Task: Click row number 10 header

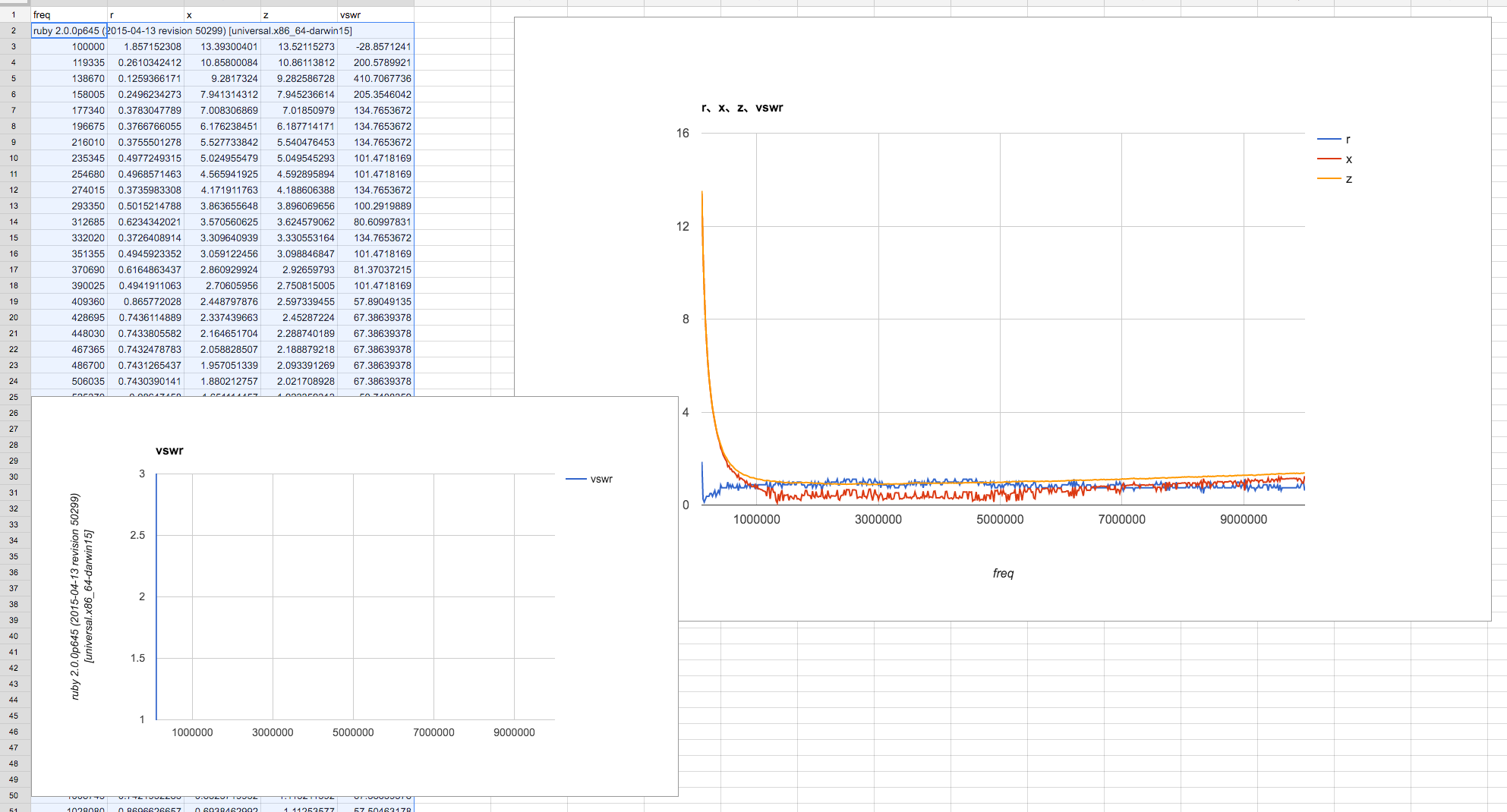Action: coord(14,158)
